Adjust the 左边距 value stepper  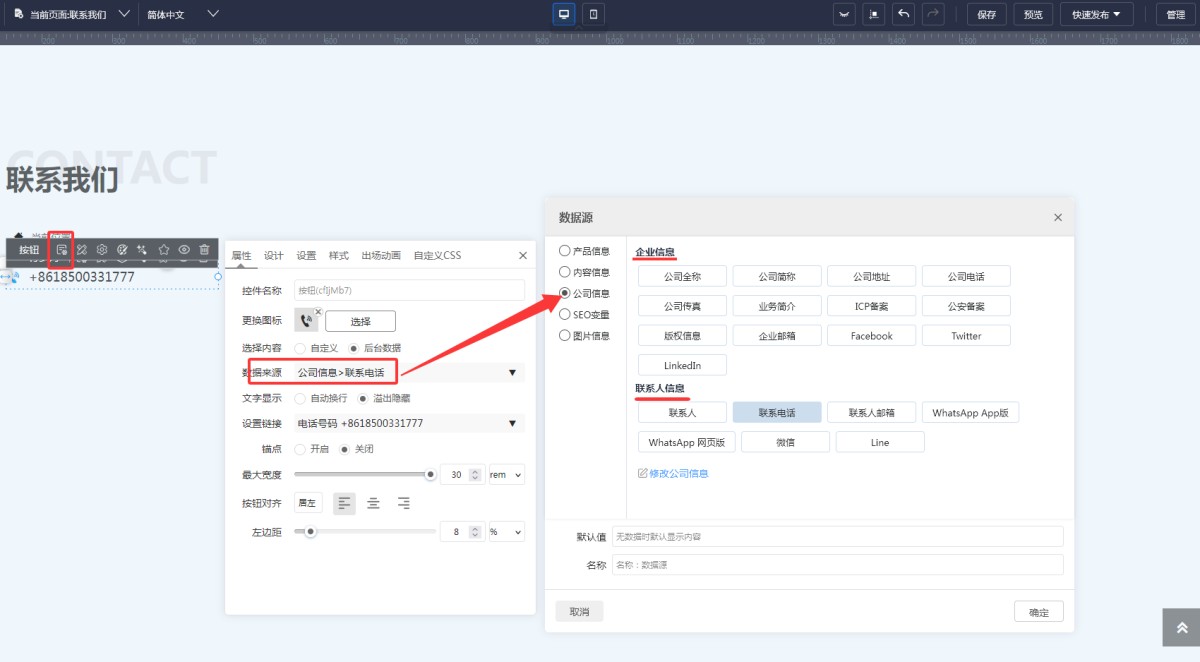(x=476, y=532)
